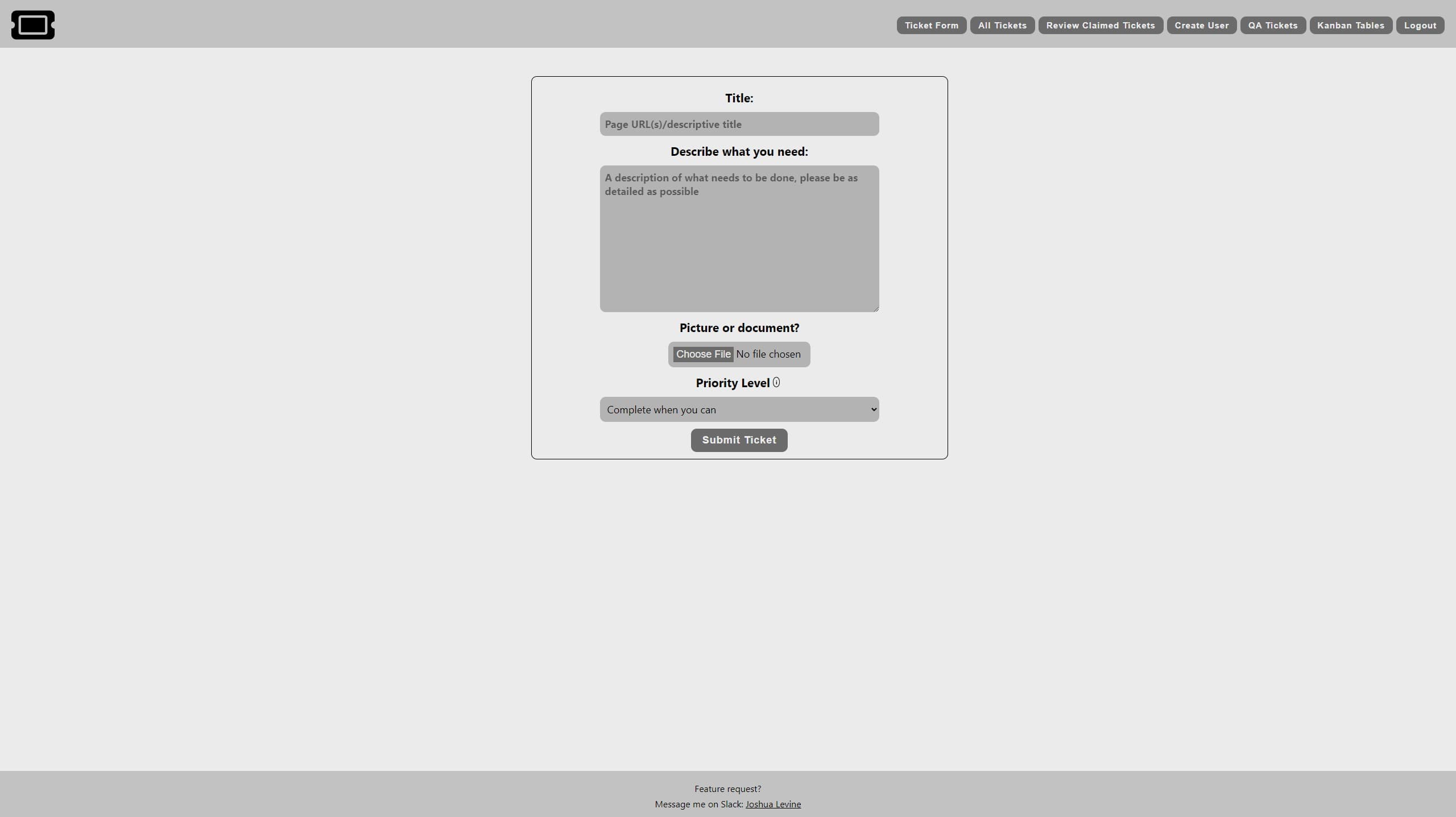
Task: Select Complete when you can option
Action: click(x=739, y=409)
